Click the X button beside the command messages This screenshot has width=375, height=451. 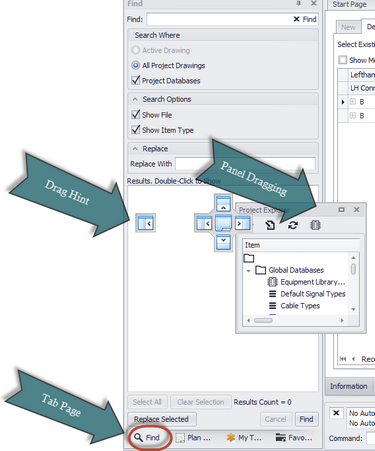[336, 413]
